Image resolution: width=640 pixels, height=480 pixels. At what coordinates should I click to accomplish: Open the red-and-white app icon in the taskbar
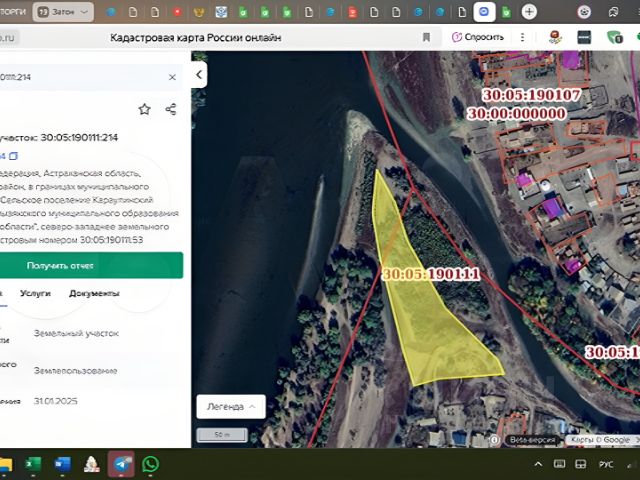[92, 464]
